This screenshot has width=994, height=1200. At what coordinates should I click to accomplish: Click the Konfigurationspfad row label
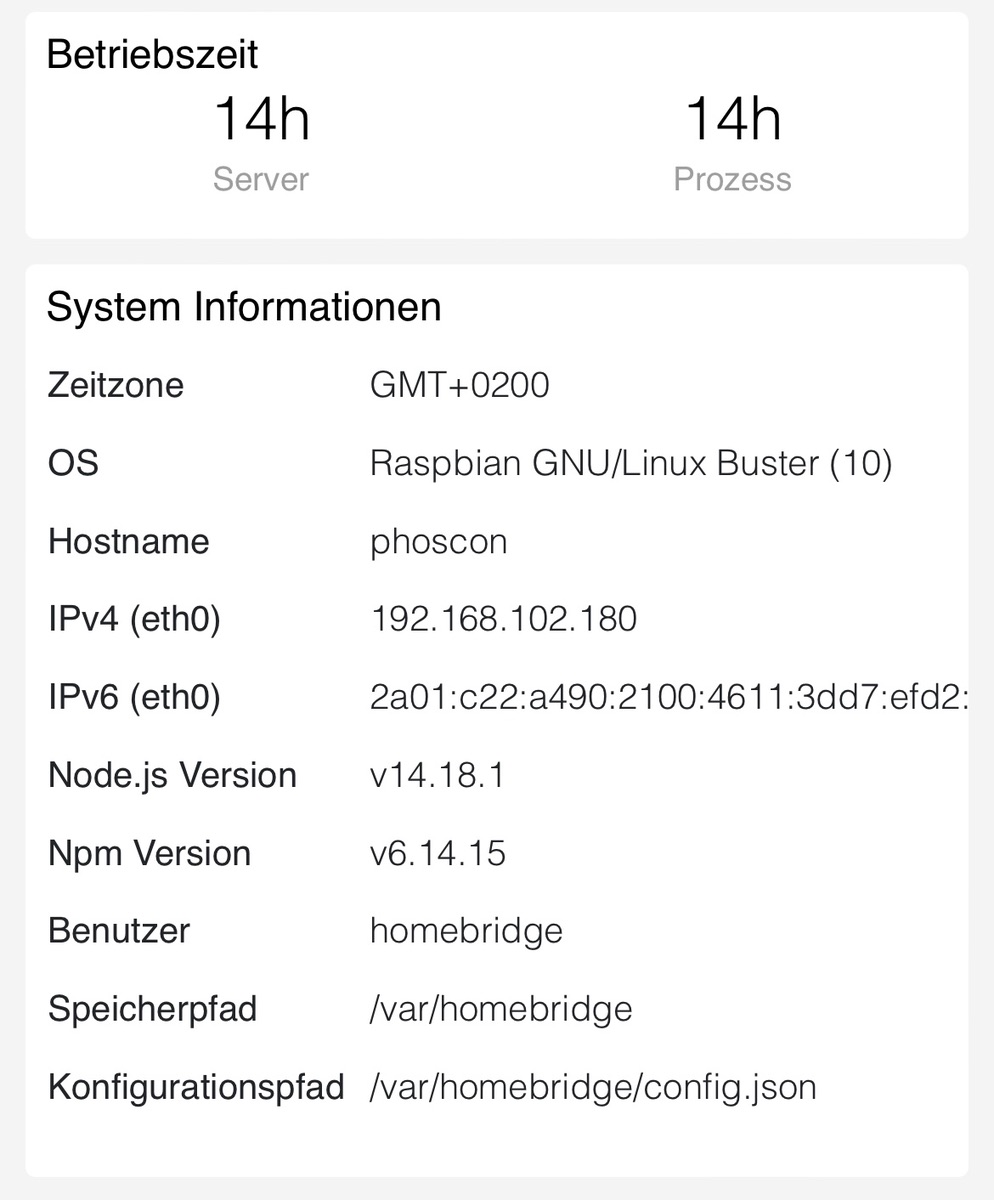click(x=196, y=1086)
